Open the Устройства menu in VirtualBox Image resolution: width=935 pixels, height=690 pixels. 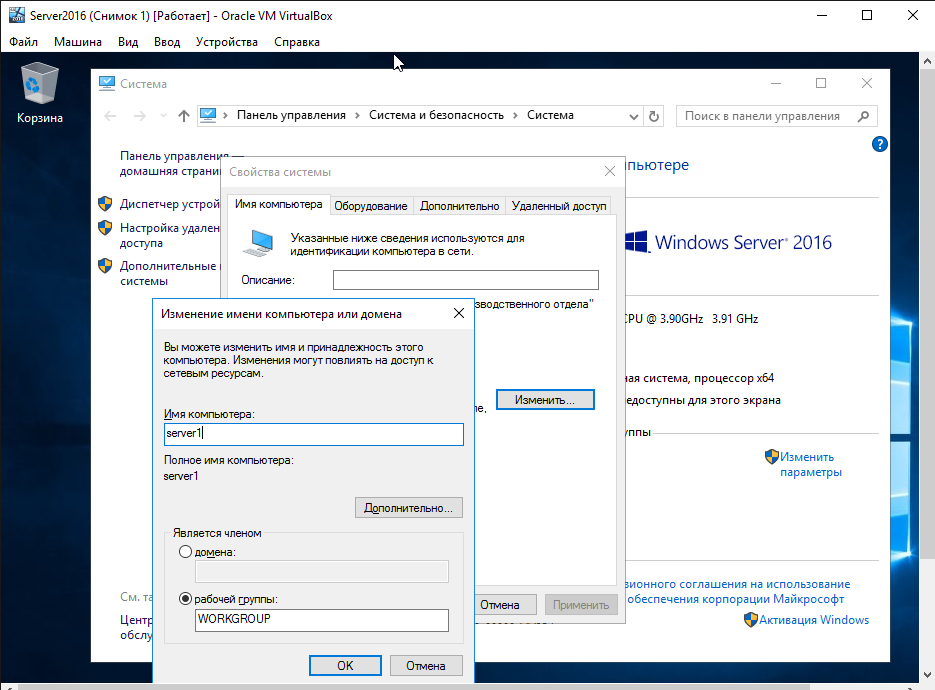click(226, 42)
